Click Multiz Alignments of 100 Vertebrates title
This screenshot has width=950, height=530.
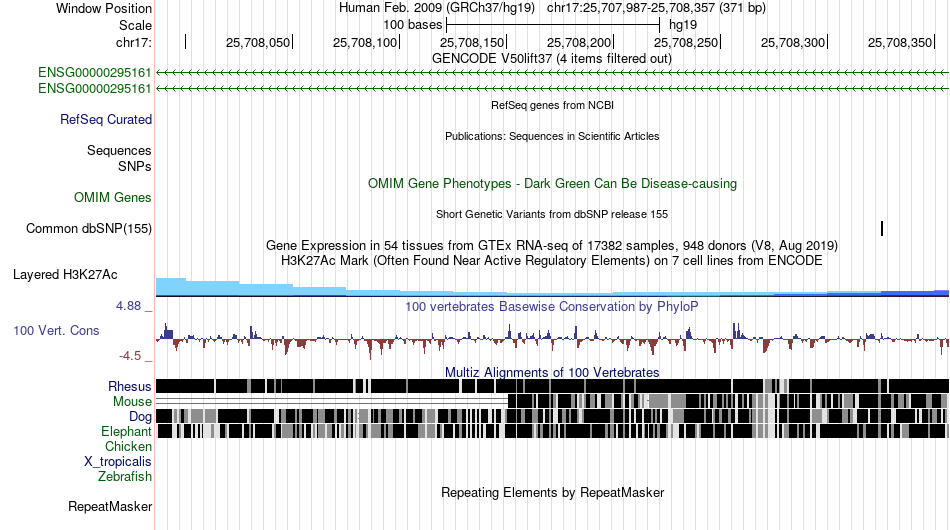point(552,372)
